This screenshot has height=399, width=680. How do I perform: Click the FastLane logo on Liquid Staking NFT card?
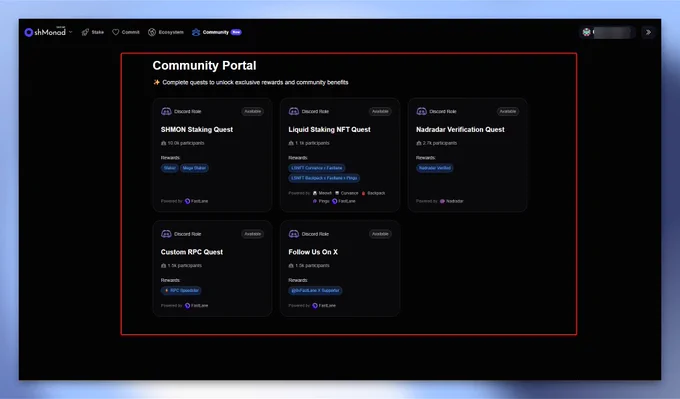coord(334,201)
